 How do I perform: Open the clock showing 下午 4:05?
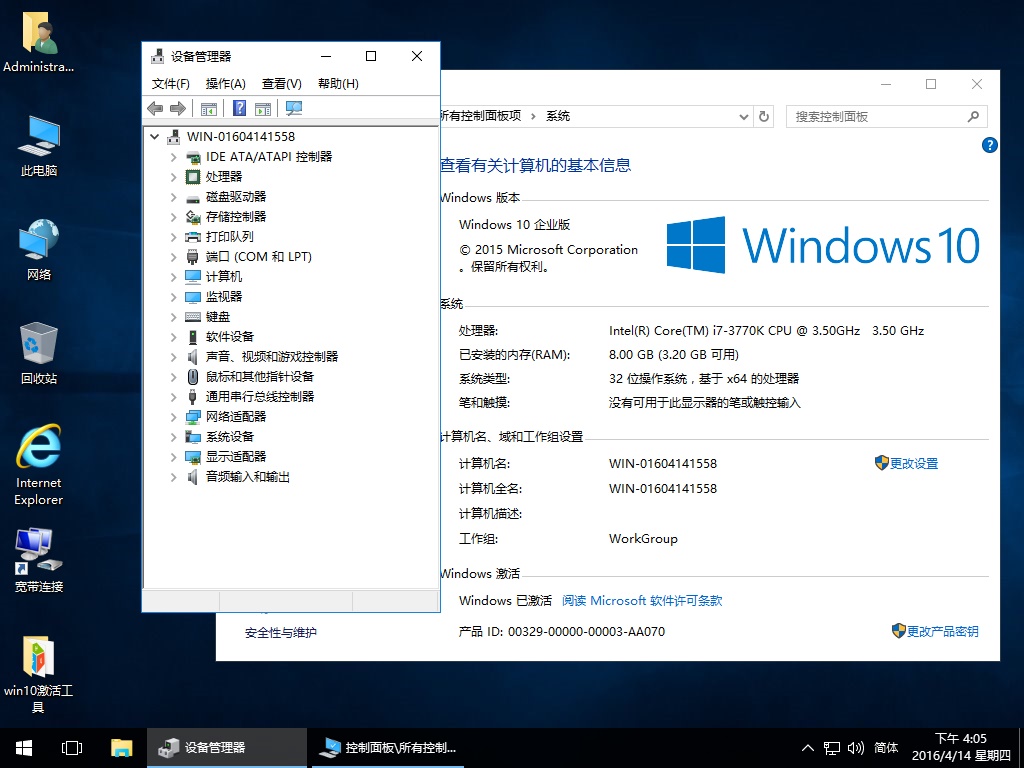[x=961, y=748]
